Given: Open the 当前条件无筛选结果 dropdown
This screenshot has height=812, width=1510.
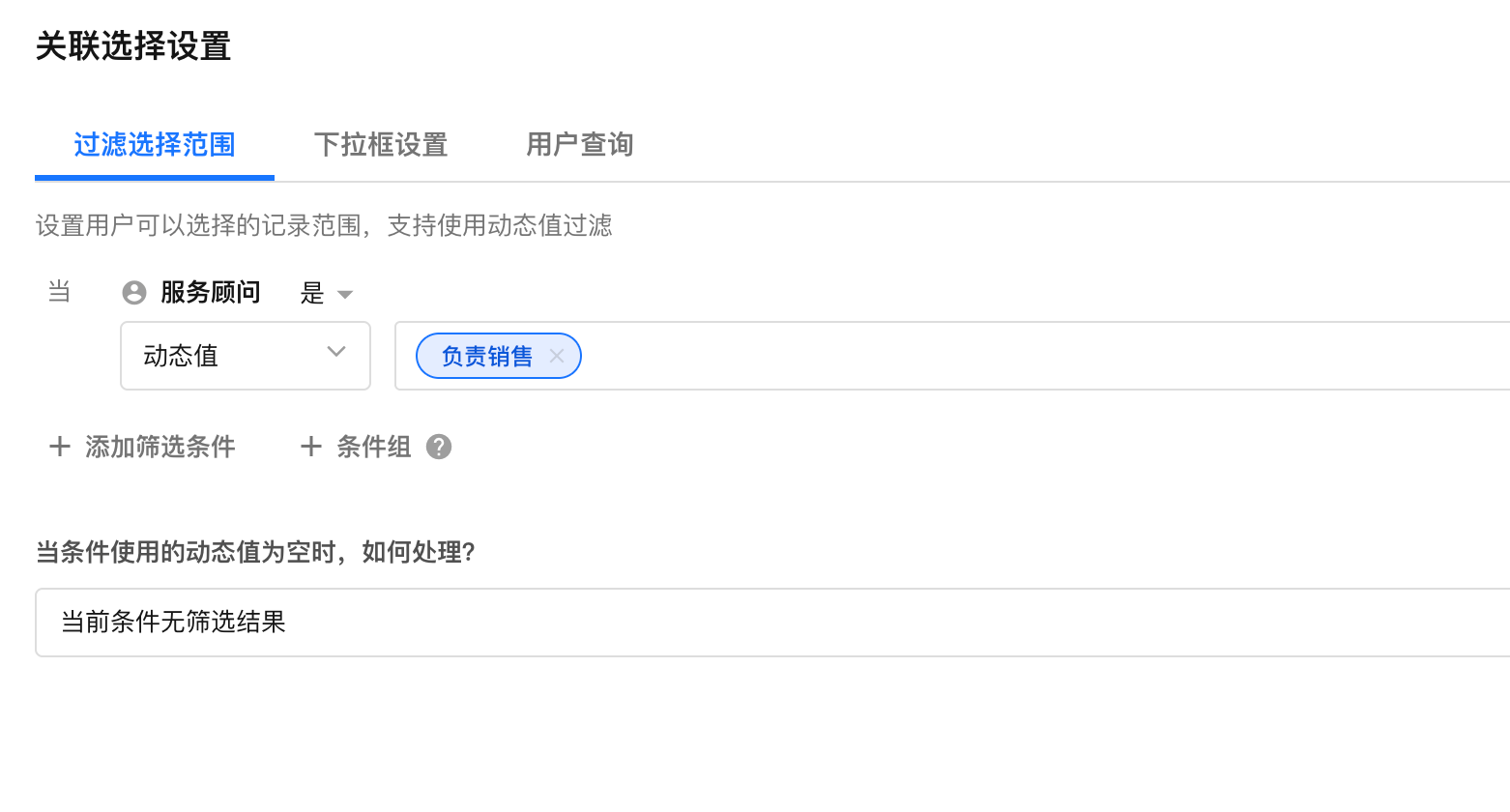Looking at the screenshot, I should (764, 622).
